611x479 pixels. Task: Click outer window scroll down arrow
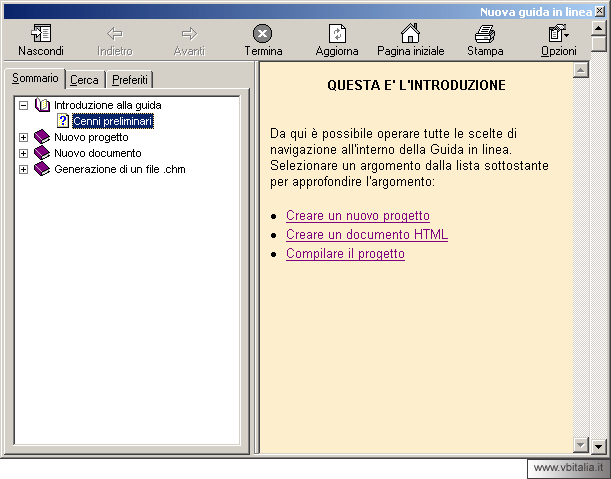click(x=599, y=446)
